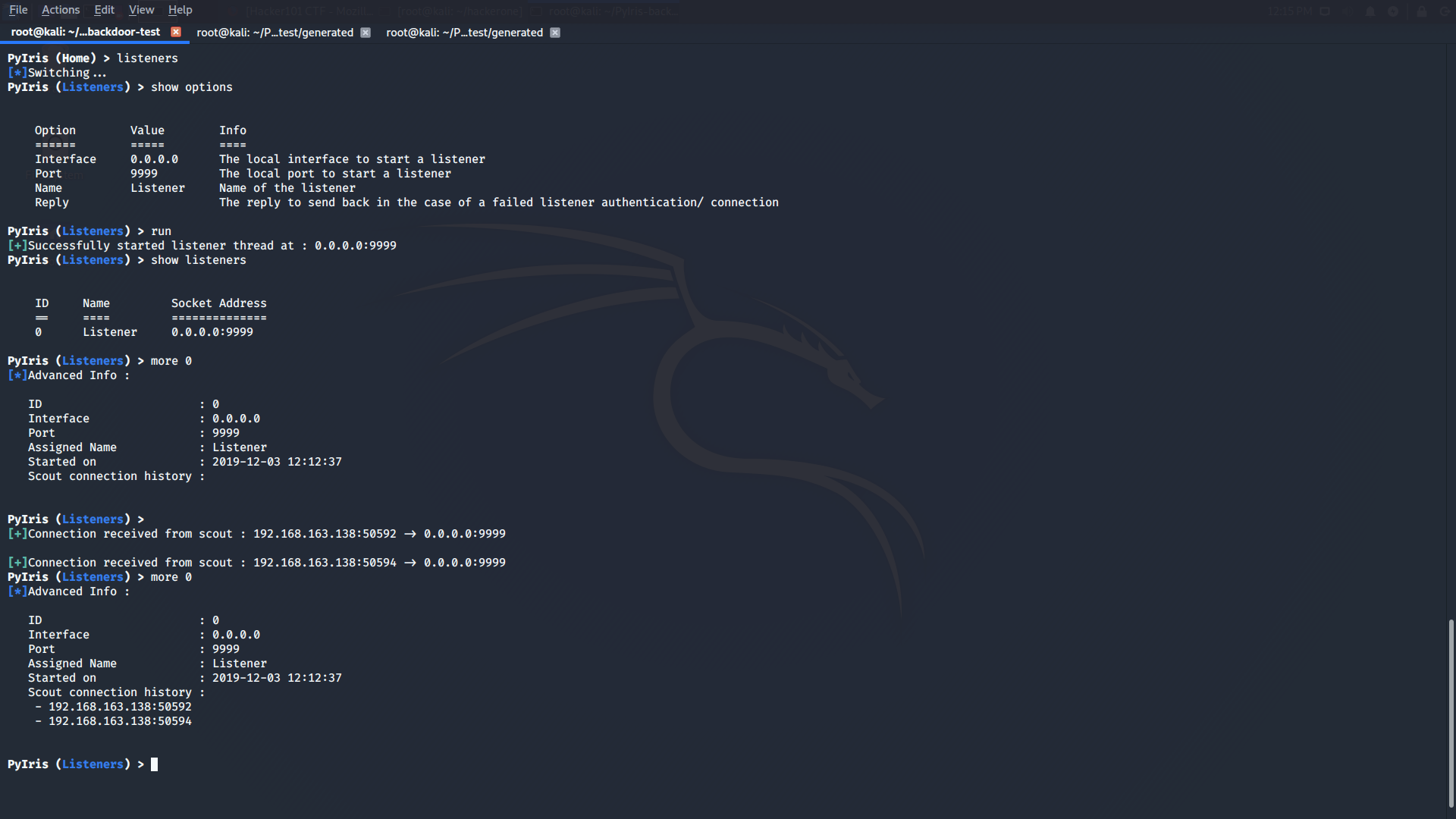Click "Name of the listener" description
Viewport: 1456px width, 819px height.
pos(287,188)
